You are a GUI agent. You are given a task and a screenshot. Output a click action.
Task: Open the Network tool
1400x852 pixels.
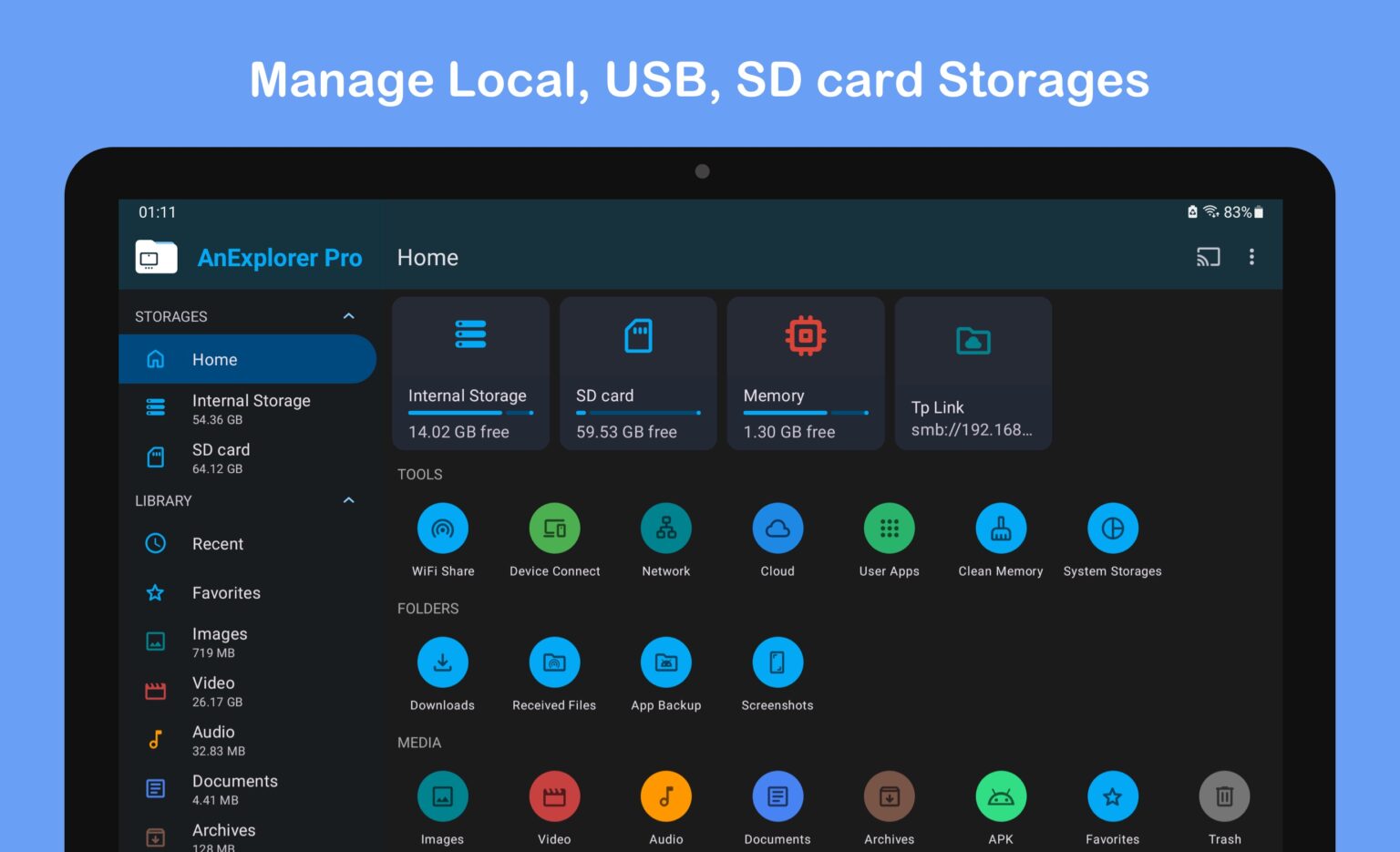665,529
